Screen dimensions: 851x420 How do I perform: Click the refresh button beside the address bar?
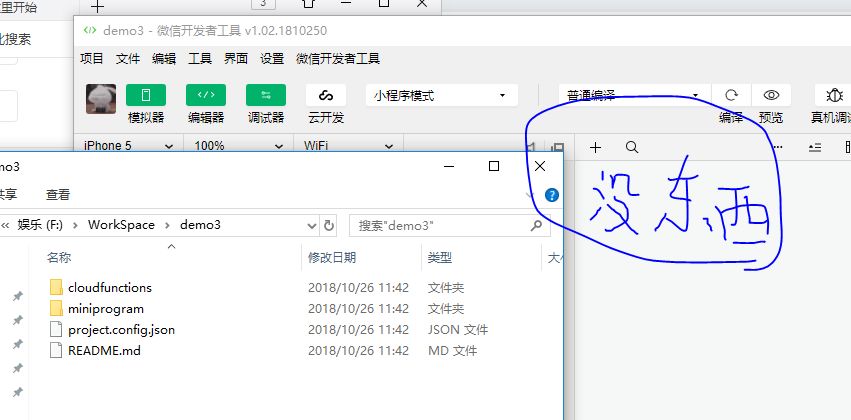click(x=328, y=225)
